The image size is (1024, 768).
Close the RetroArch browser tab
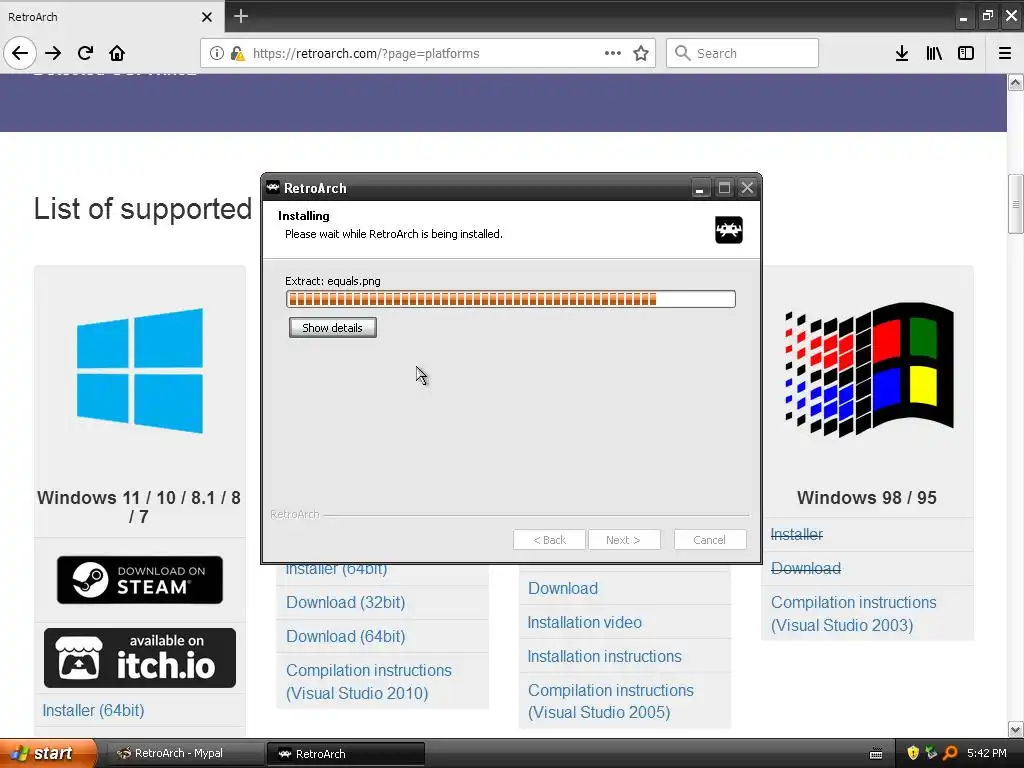tap(207, 17)
